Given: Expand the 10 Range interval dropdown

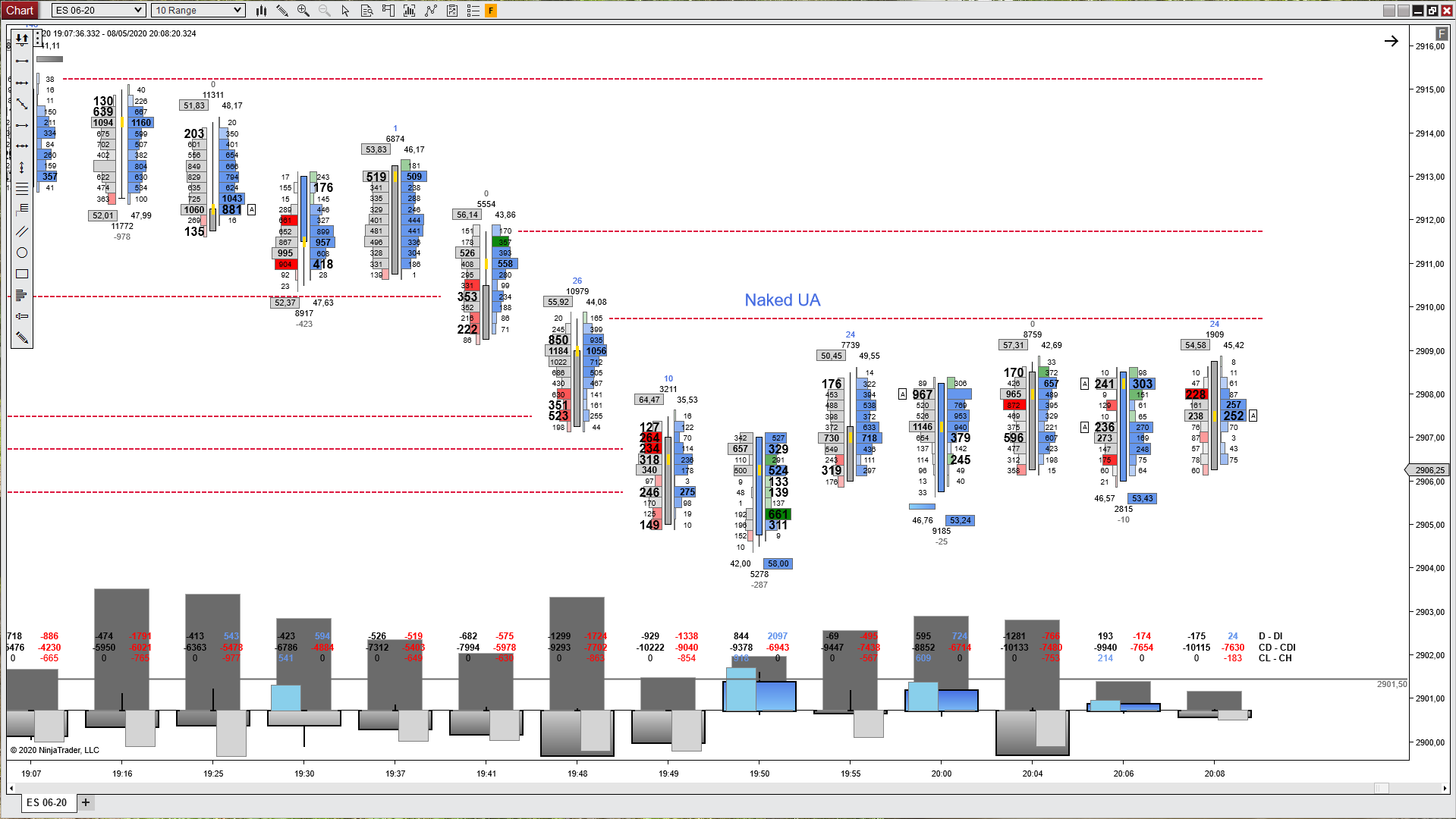Looking at the screenshot, I should [x=198, y=11].
